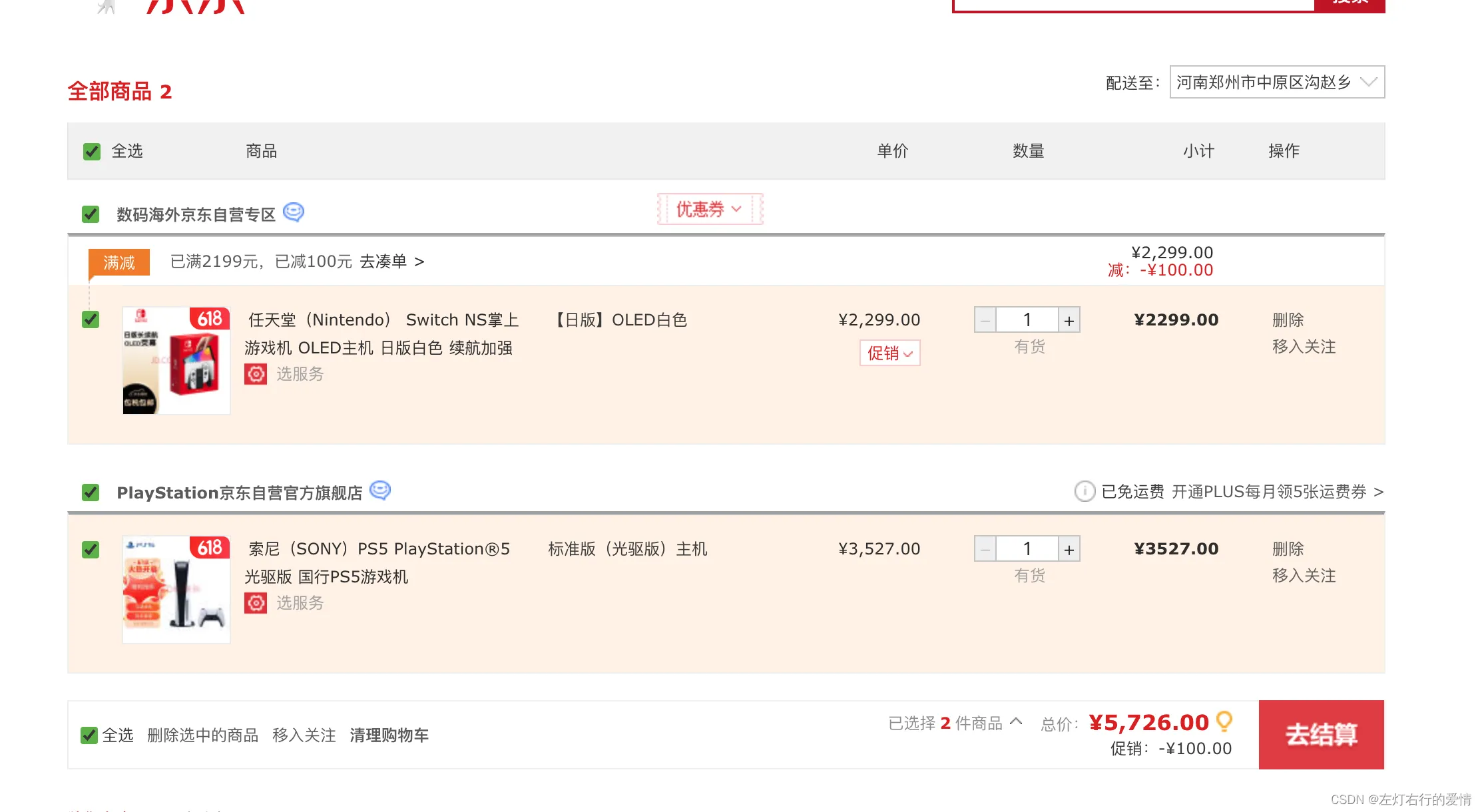Viewport: 1482px width, 812px height.
Task: Uncheck the Nintendo Switch item checkbox
Action: click(91, 319)
